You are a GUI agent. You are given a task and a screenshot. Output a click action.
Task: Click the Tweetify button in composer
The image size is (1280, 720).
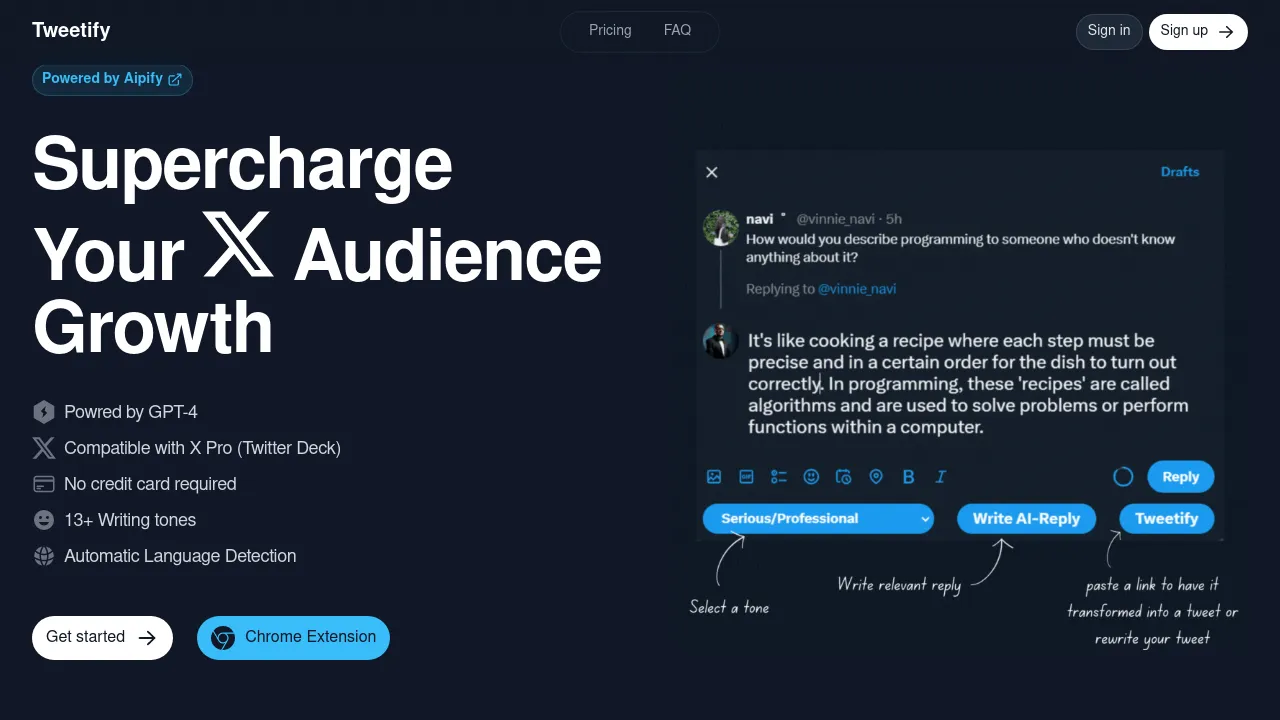(x=1166, y=518)
